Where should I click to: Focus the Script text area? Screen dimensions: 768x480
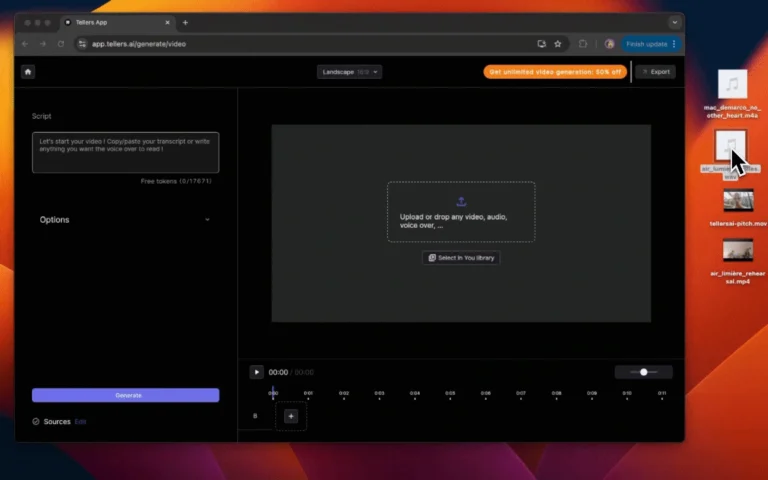coord(125,152)
